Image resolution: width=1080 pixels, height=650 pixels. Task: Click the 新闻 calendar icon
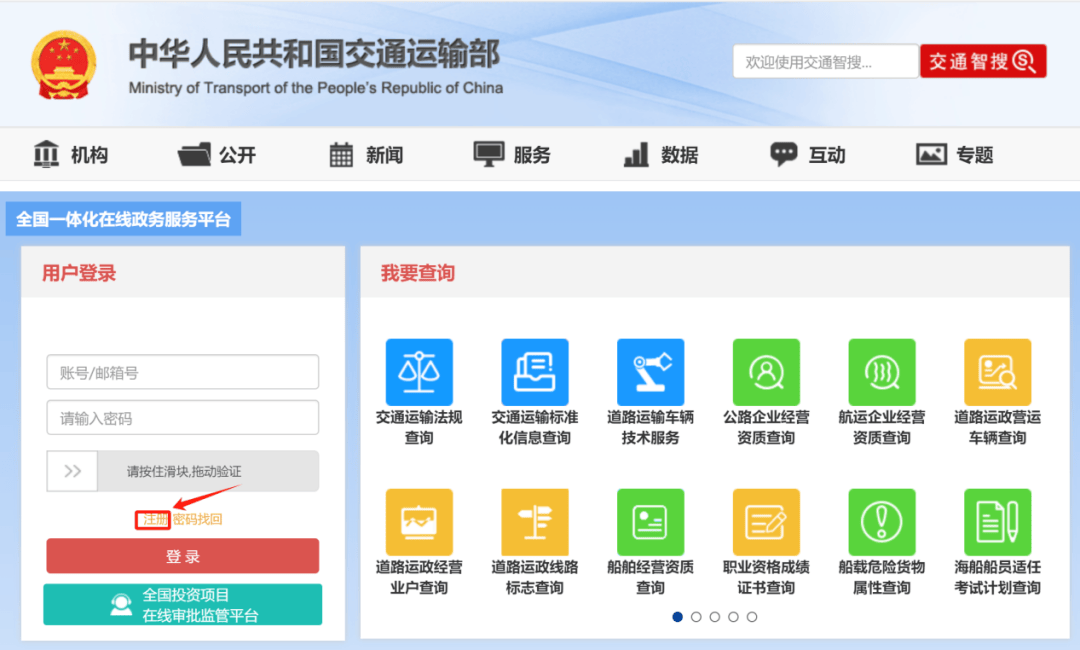tap(341, 154)
